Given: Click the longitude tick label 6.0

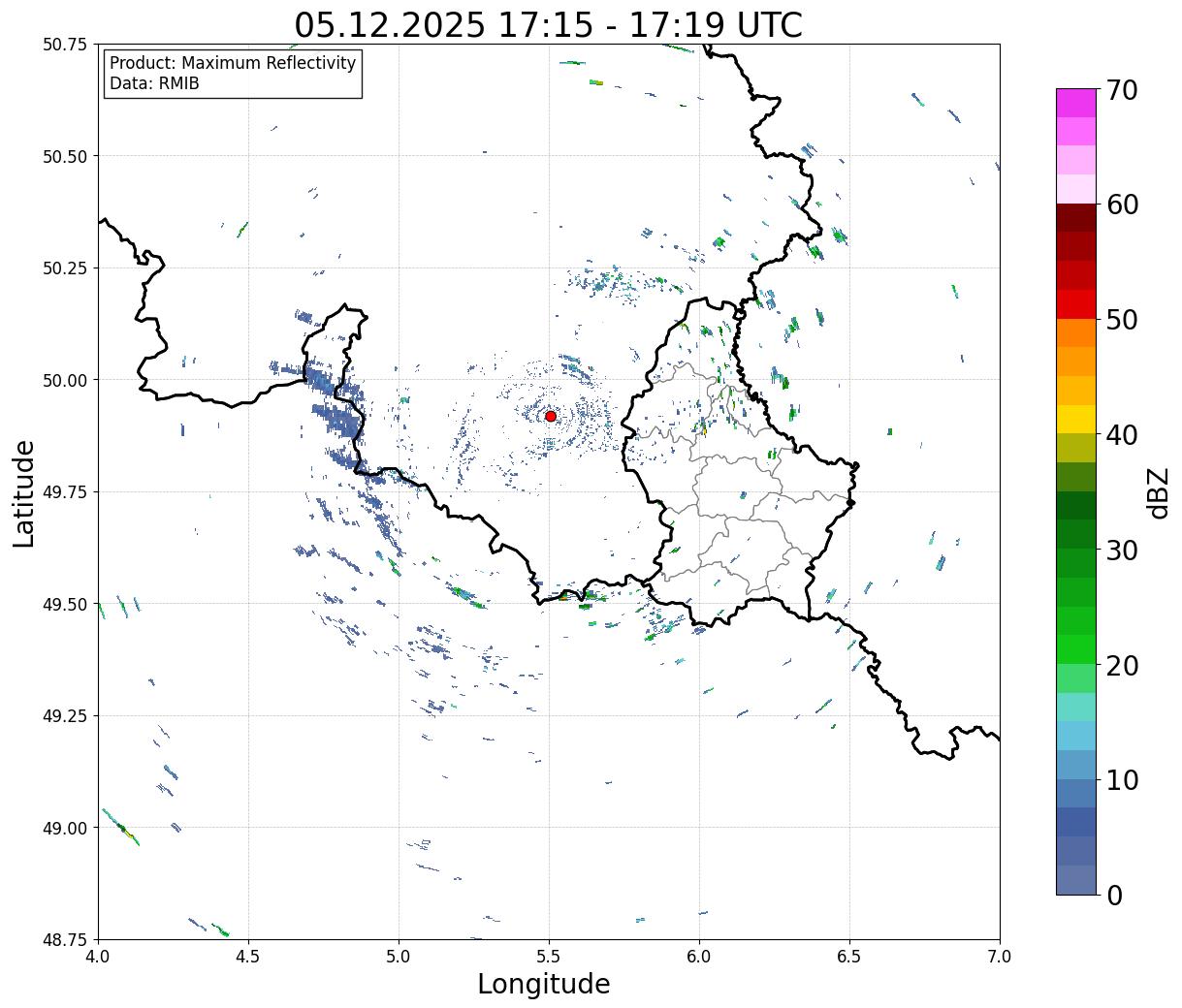Looking at the screenshot, I should click(699, 957).
